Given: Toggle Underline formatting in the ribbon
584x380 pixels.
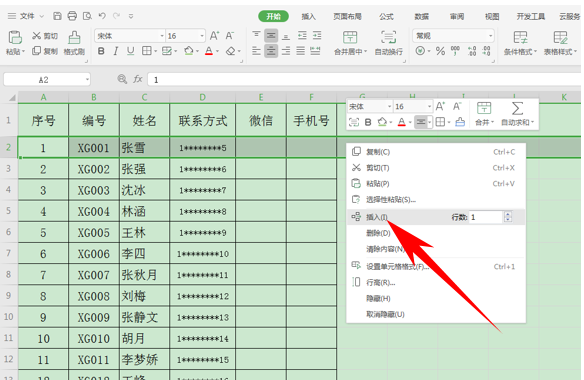Looking at the screenshot, I should coord(130,51).
